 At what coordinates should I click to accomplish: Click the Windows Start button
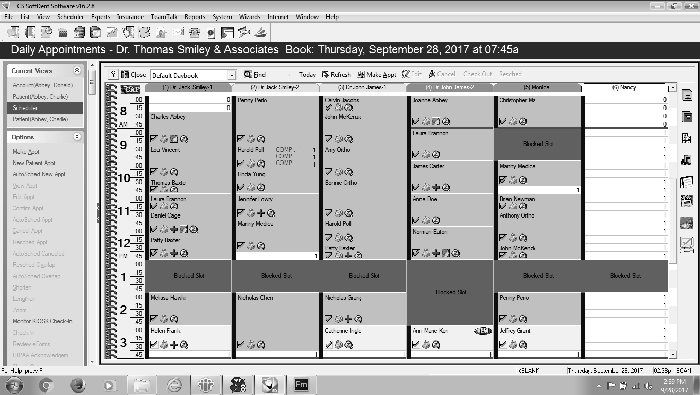[14, 385]
